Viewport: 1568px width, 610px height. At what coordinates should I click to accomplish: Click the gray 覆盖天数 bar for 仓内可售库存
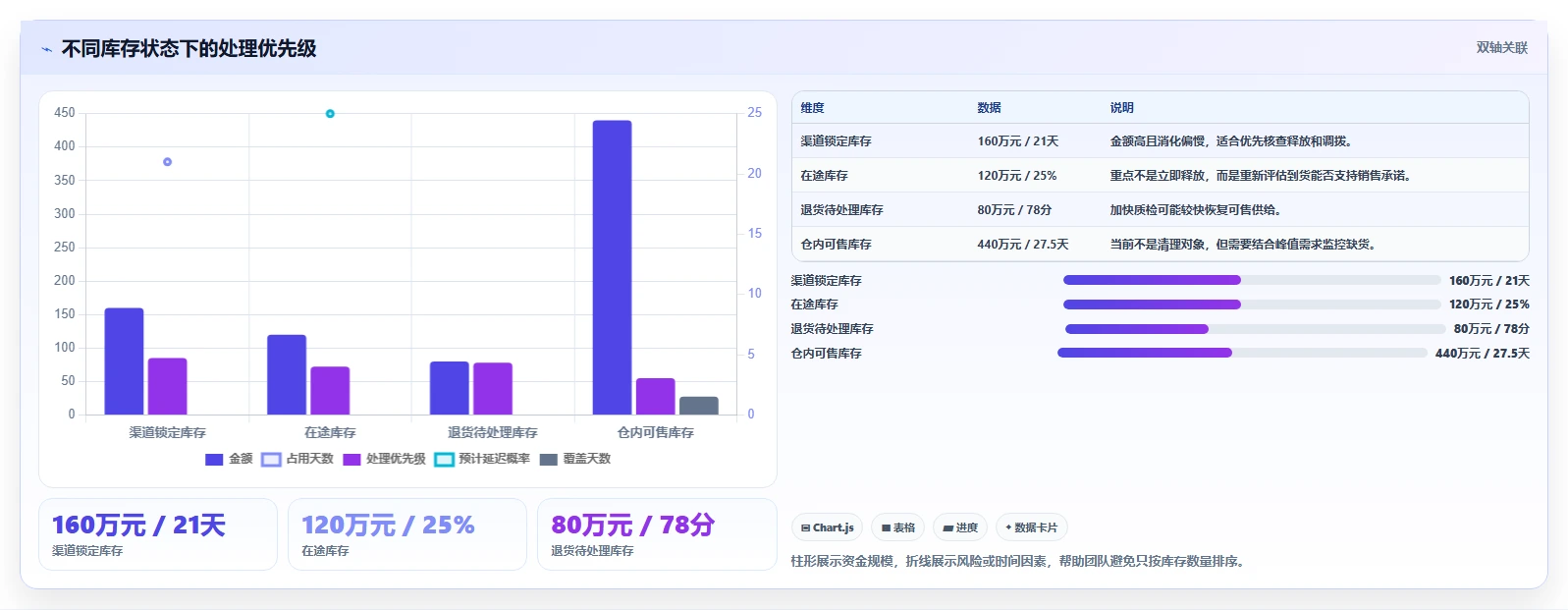click(699, 406)
